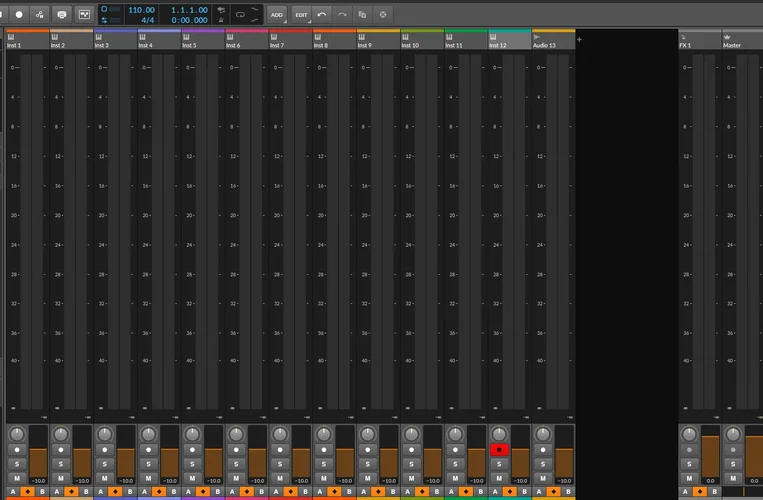Click the redo arrow in the toolbar
The width and height of the screenshot is (763, 500).
(342, 15)
